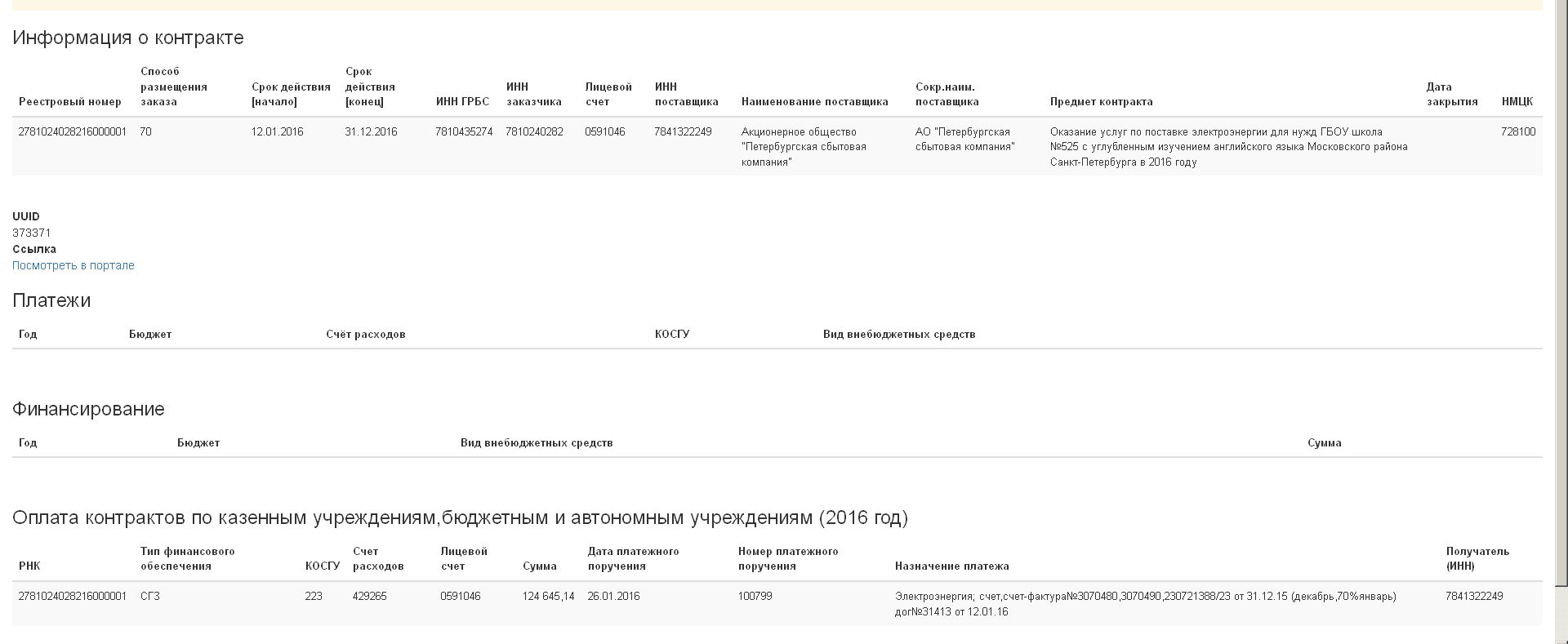Click the "Информация о контракте" heading
Screen dimensions: 1568x644
coord(128,38)
